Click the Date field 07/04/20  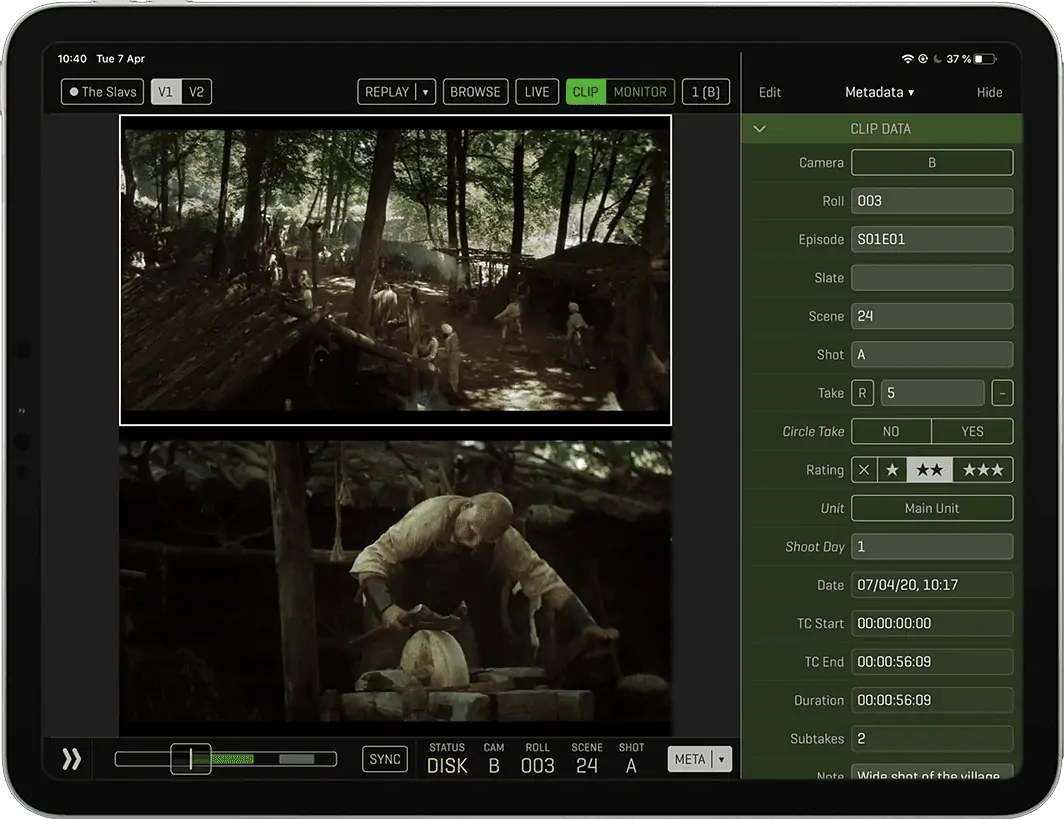coord(932,585)
